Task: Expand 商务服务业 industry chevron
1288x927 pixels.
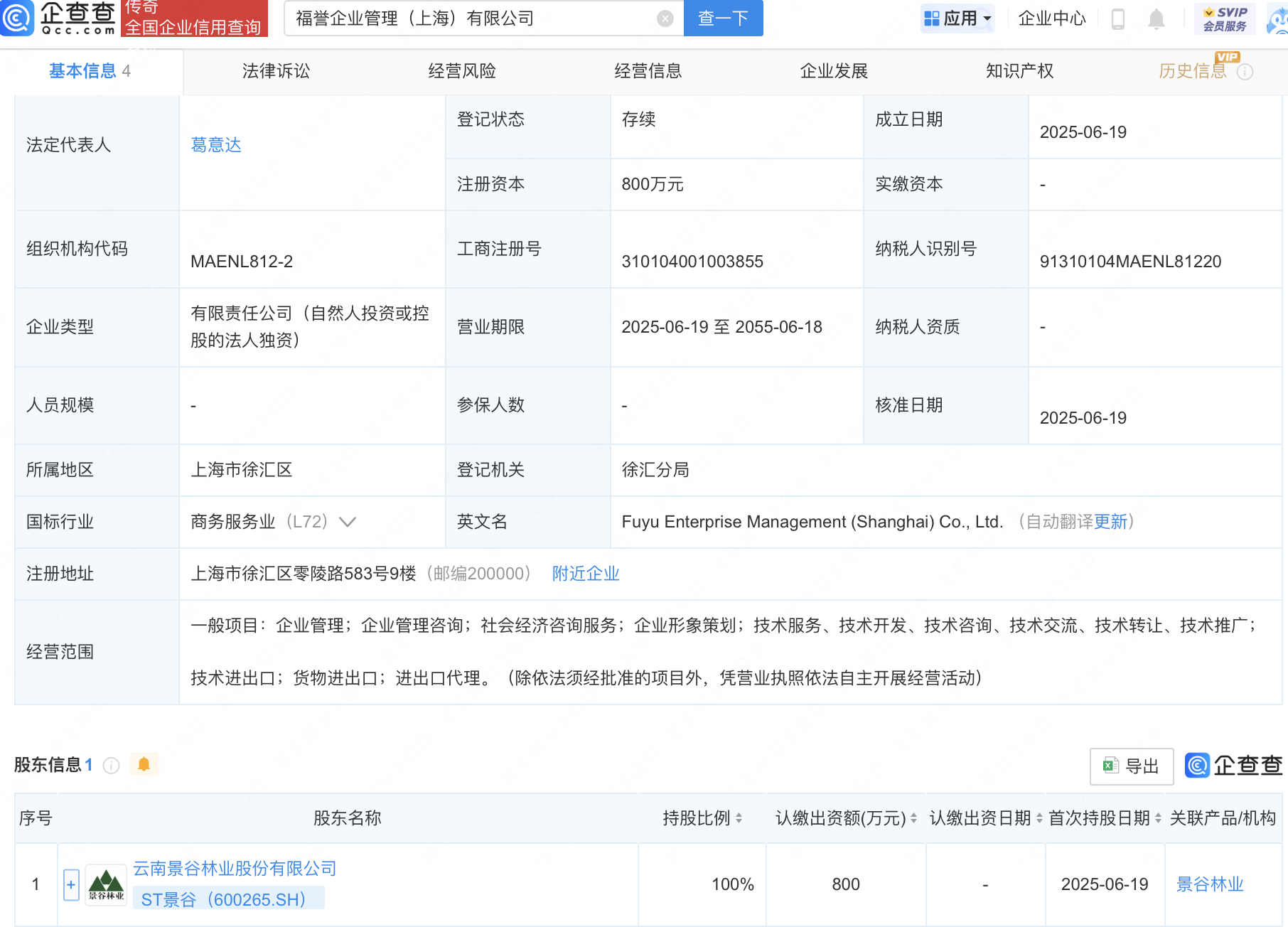Action: pos(348,522)
